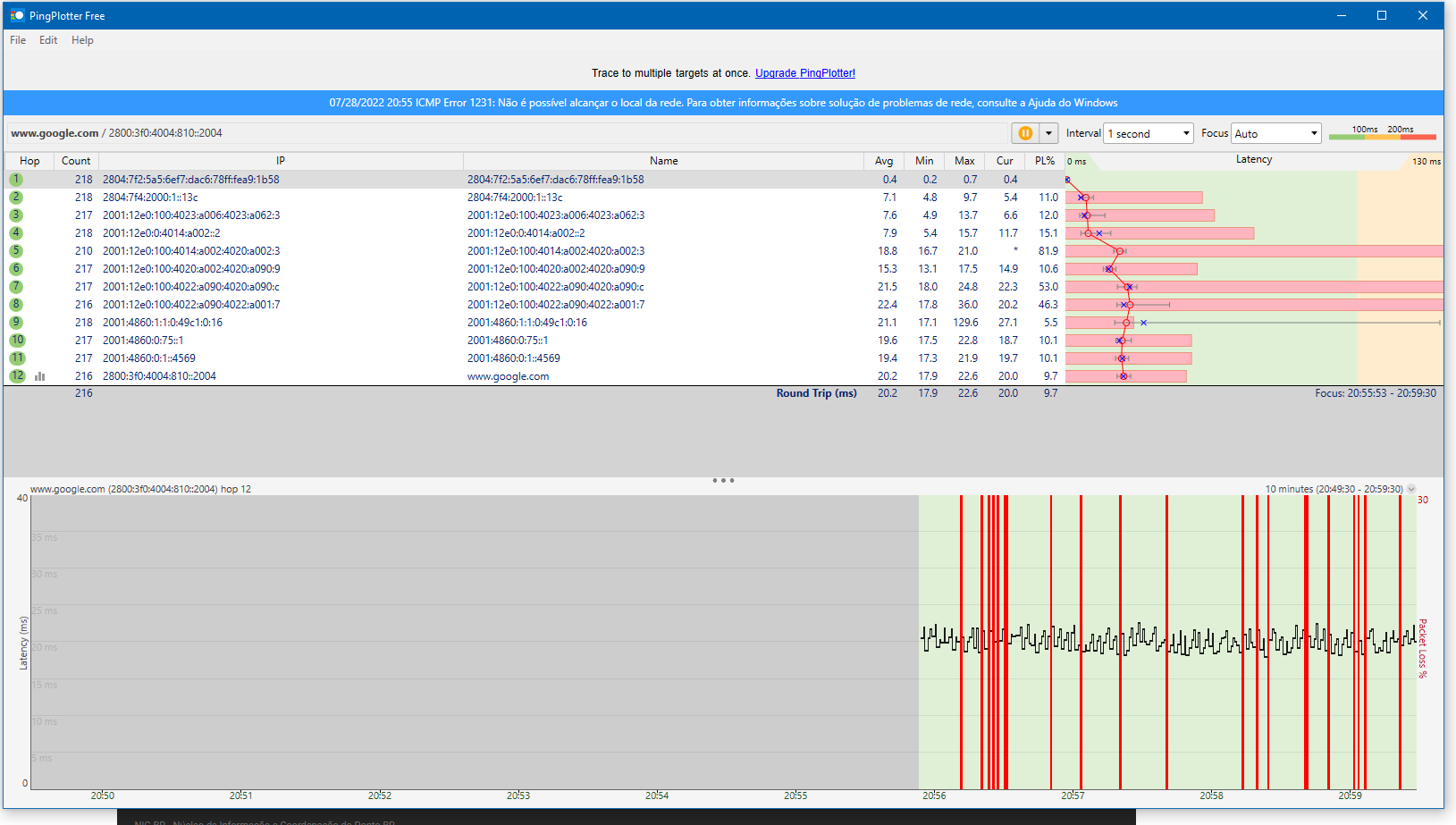The height and width of the screenshot is (825, 1456).
Task: Click the bar graph icon in hop 12 row
Action: pyautogui.click(x=39, y=376)
